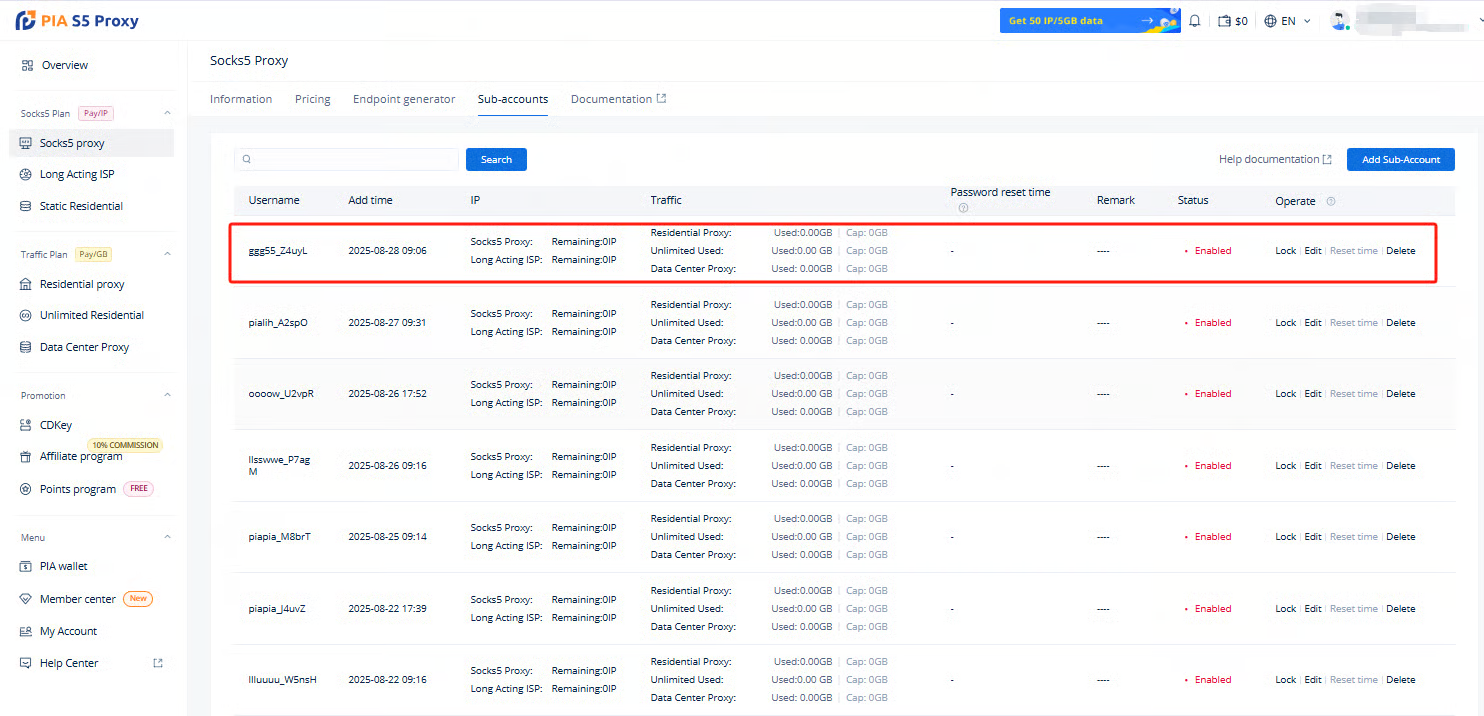Delete the pialih_A2spO sub-account

pyautogui.click(x=1400, y=323)
